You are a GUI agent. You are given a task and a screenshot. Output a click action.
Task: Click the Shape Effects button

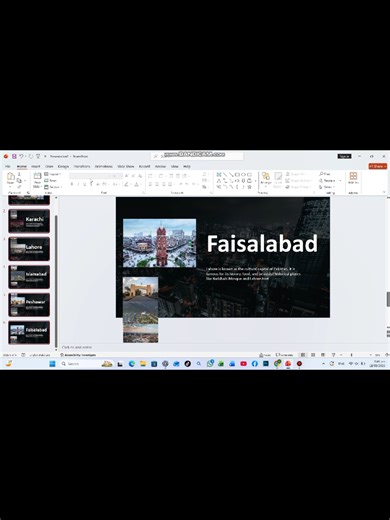pos(299,187)
